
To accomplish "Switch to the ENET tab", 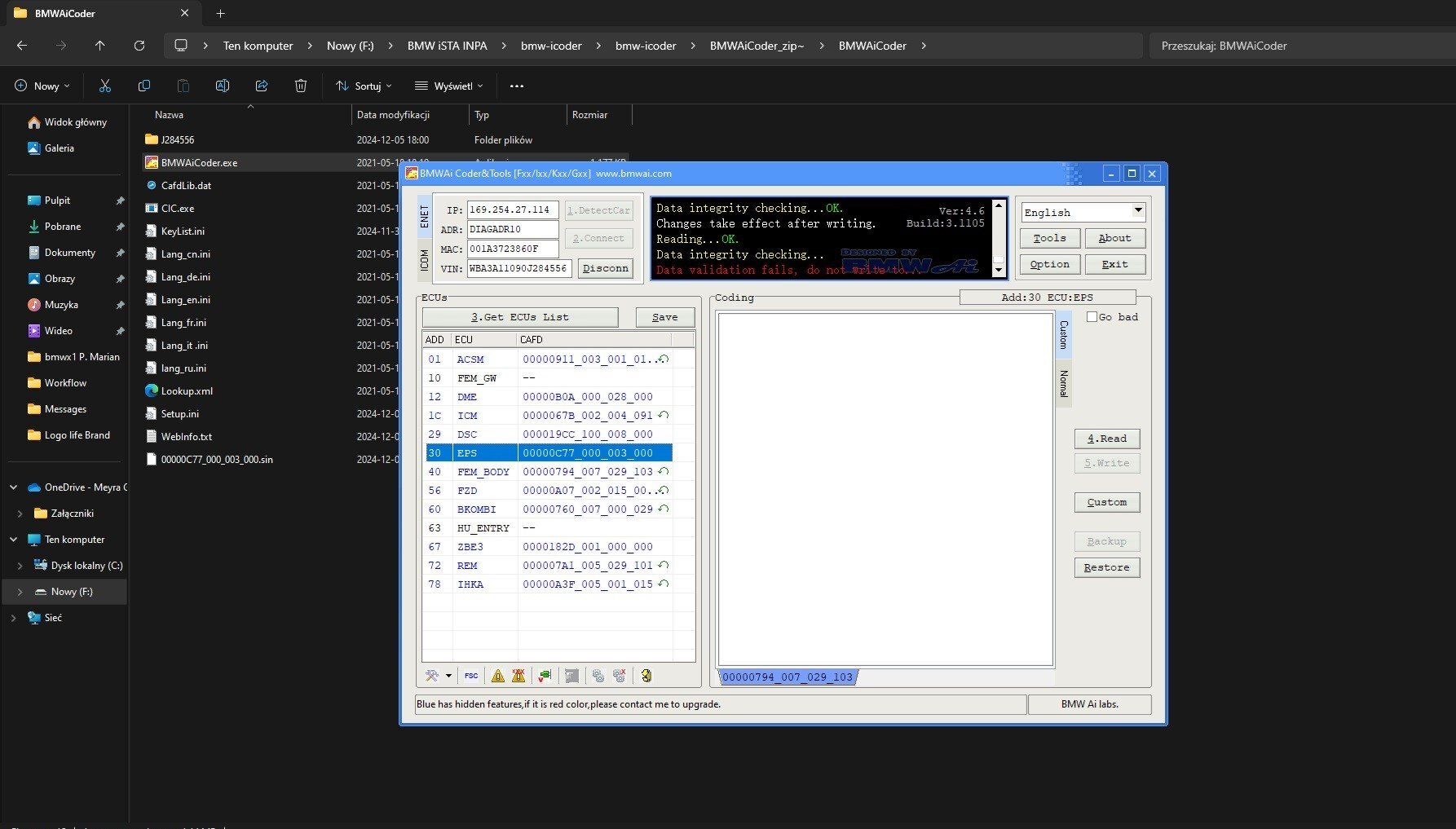I will [425, 217].
